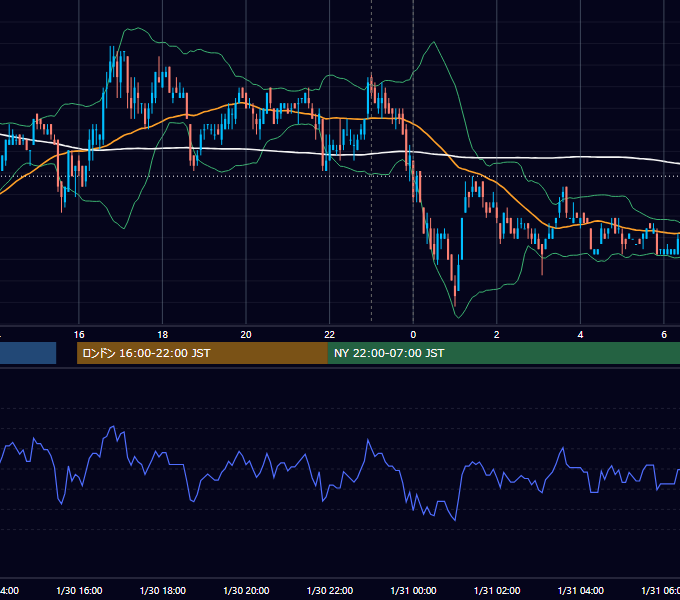Click the ロンドン 16:00-22:00 JST session bar

click(x=202, y=353)
